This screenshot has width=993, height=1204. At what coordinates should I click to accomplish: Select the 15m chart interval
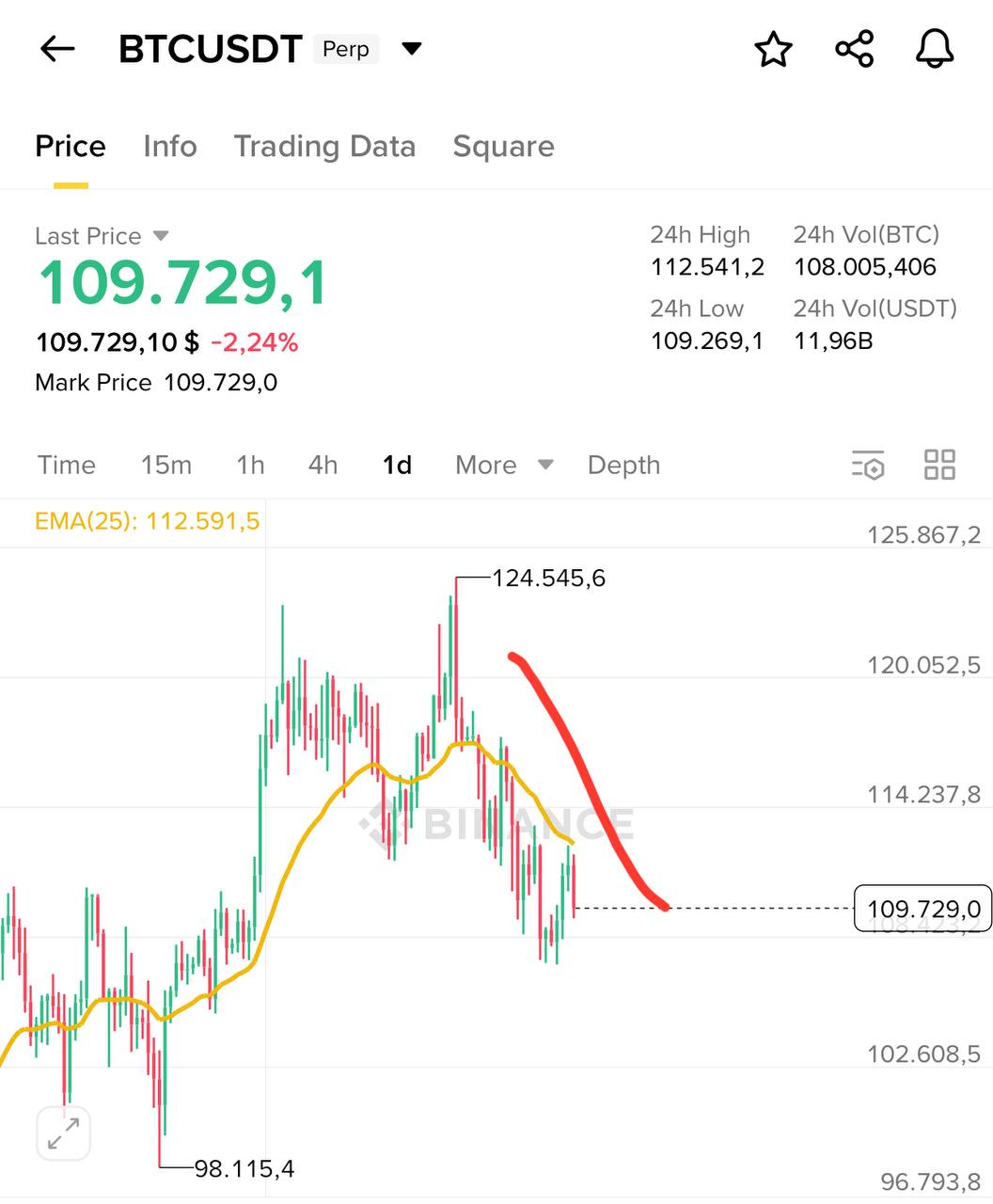click(x=166, y=465)
